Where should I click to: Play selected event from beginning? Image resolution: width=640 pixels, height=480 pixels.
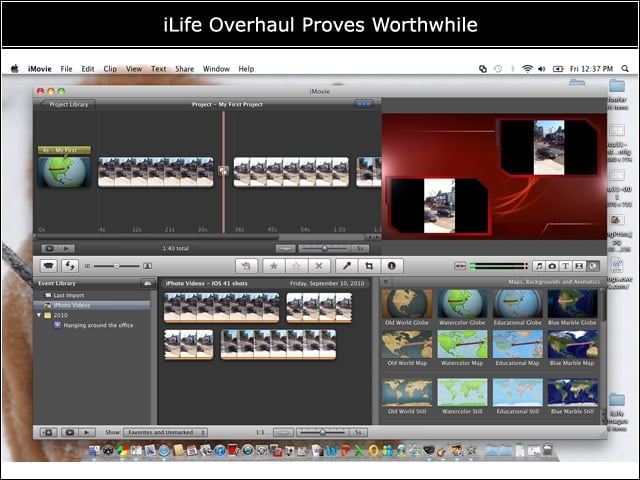coord(87,432)
